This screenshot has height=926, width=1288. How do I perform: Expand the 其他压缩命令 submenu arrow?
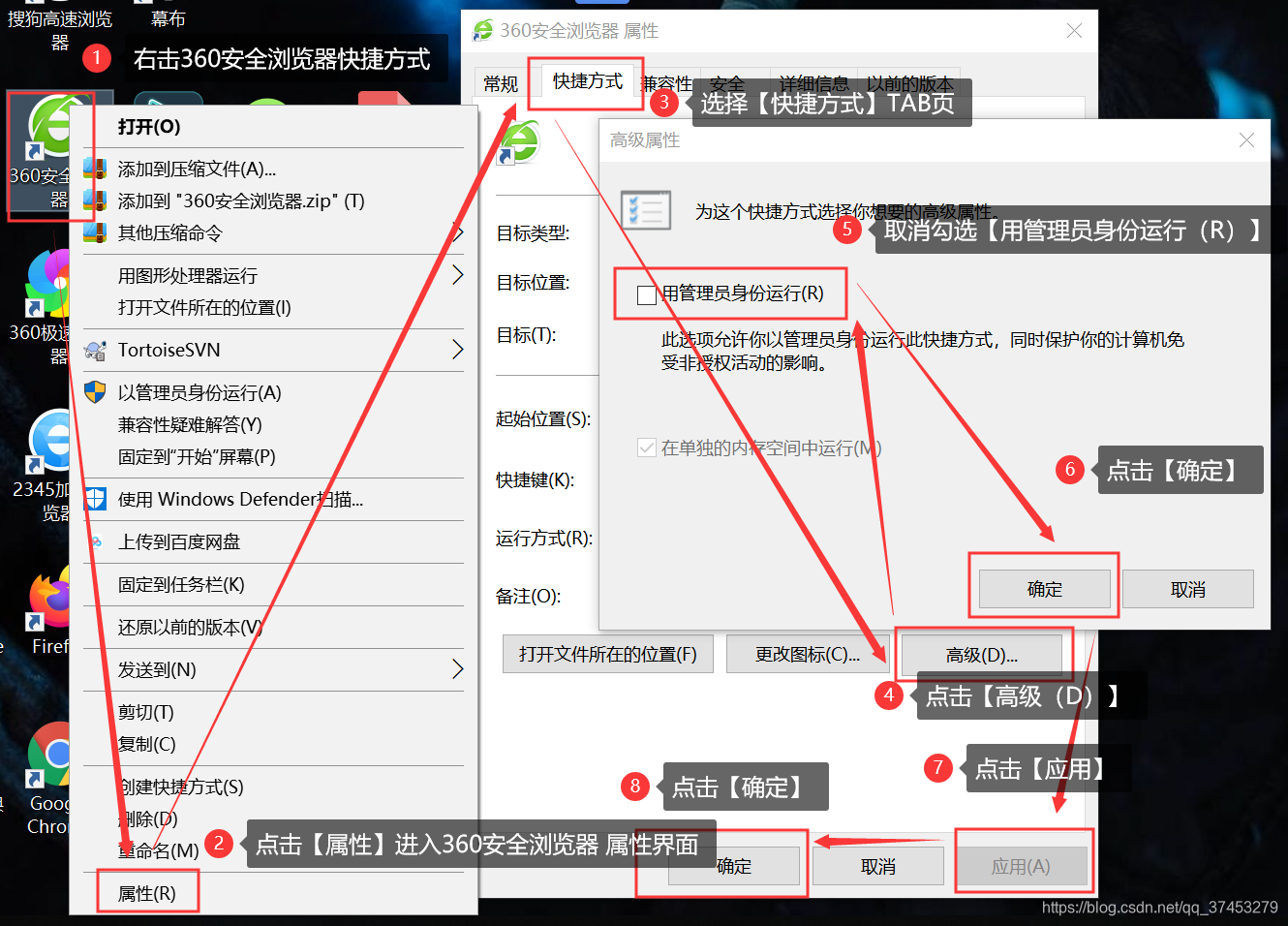coord(458,232)
